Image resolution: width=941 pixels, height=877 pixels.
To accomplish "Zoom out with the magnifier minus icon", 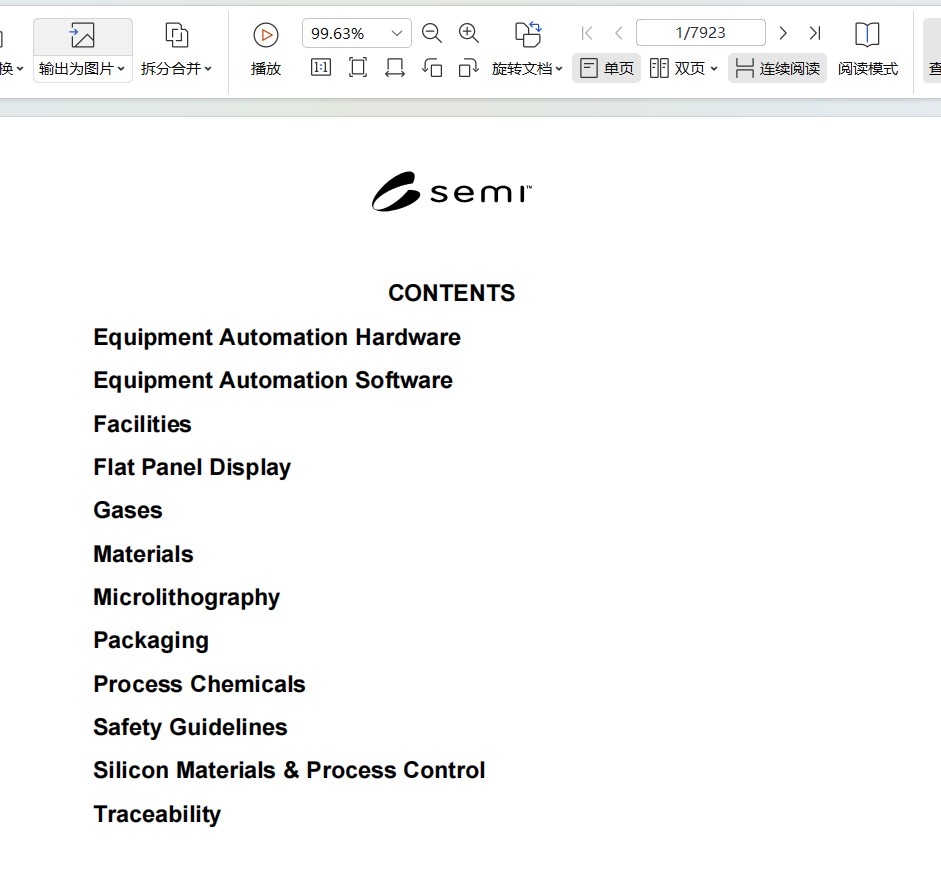I will coord(431,33).
